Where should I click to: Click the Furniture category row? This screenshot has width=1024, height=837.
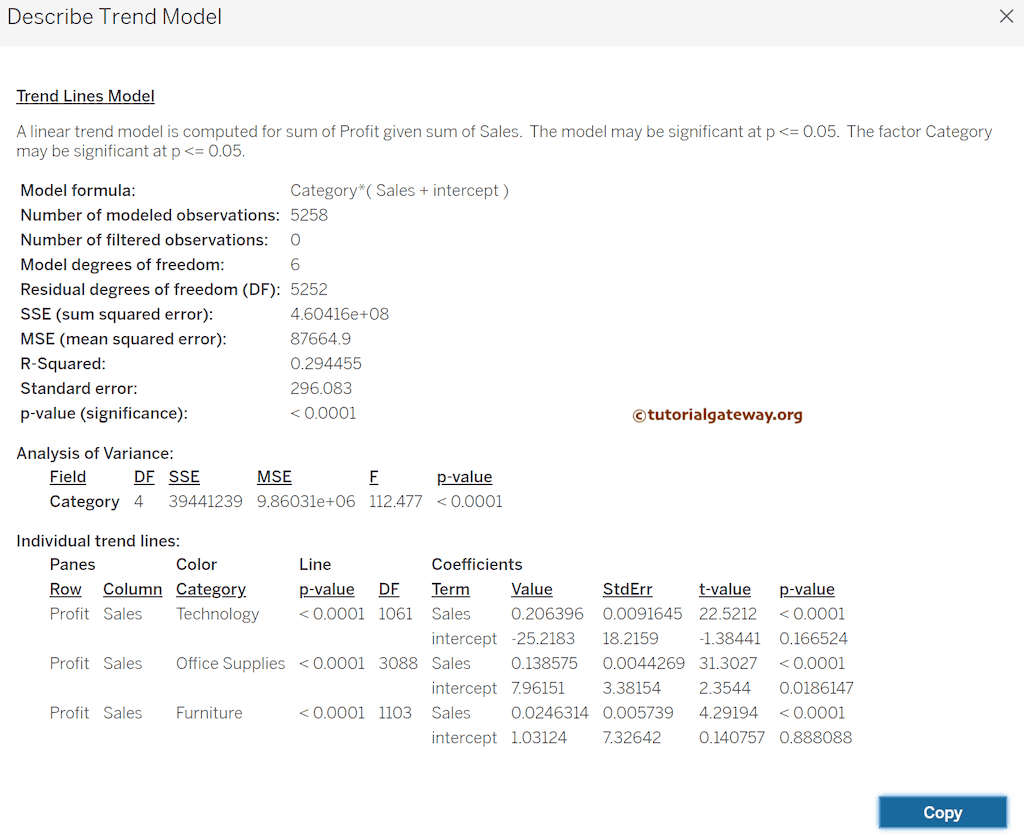point(209,713)
